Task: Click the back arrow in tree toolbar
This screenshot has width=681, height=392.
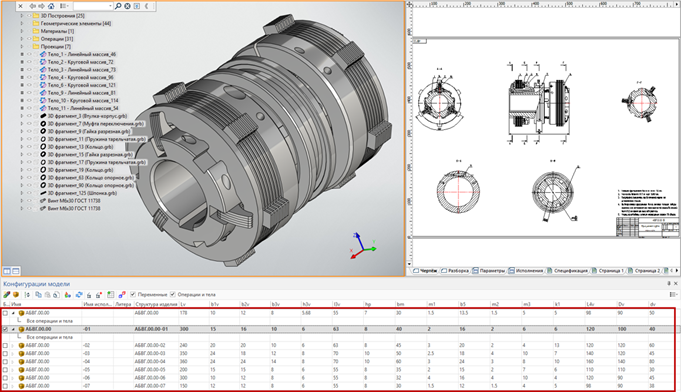Action: coord(32,6)
